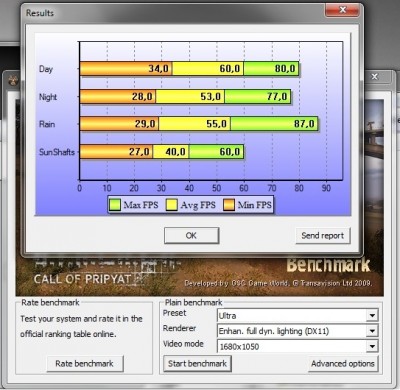Click the Call of Pripyat logo text

click(x=83, y=279)
